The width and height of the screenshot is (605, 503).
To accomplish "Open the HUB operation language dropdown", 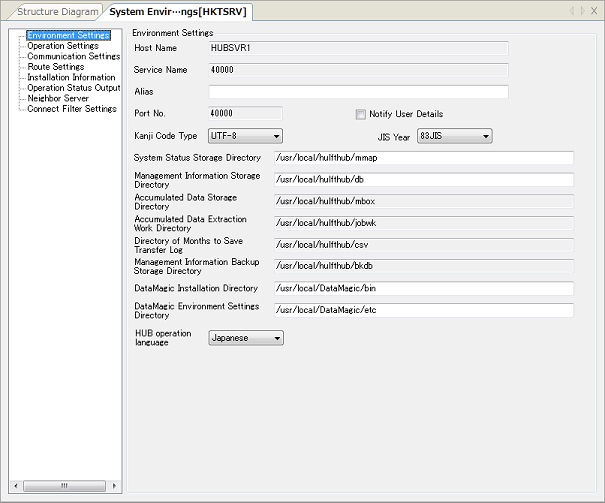I will pos(246,338).
